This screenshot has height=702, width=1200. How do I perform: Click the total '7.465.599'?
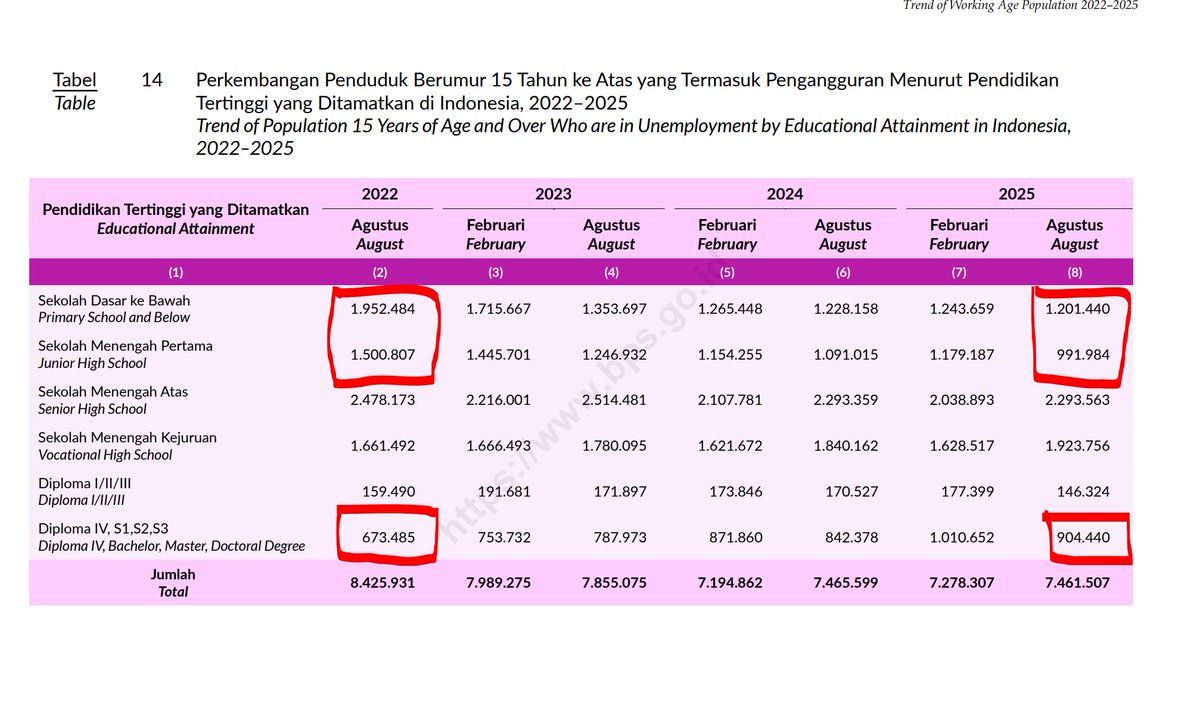coord(846,582)
